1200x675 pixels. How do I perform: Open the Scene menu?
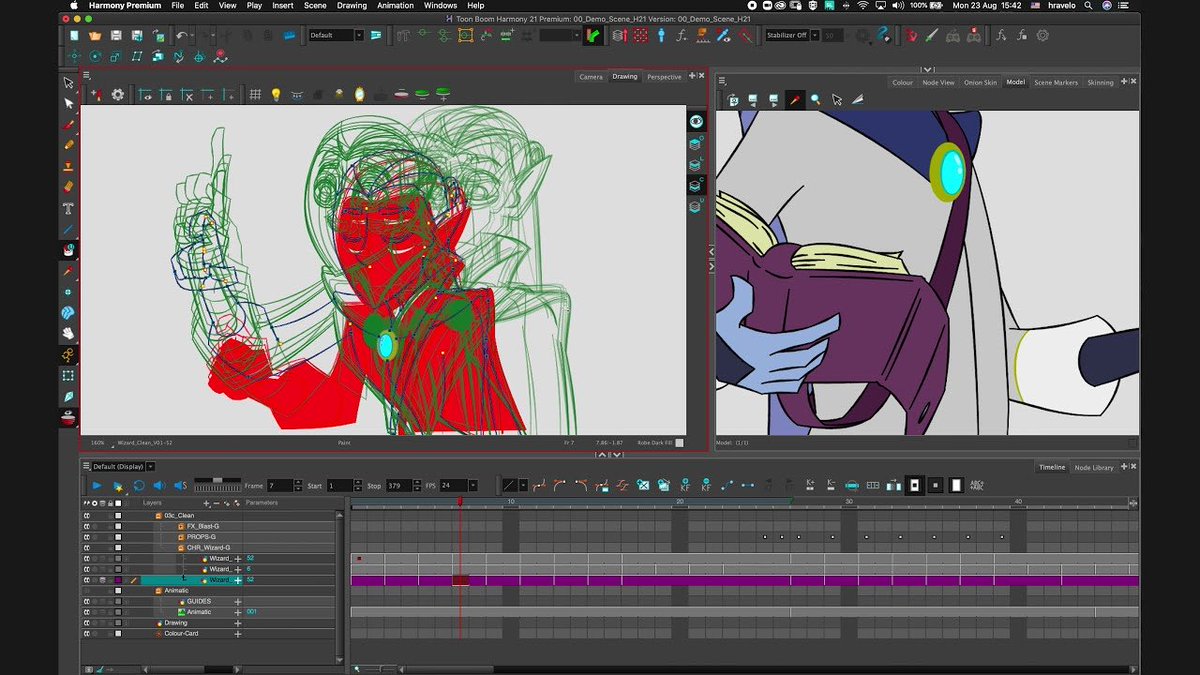[315, 5]
